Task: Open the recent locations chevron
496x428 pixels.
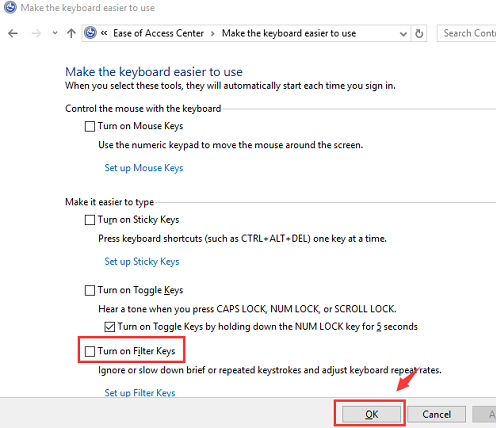Action: click(55, 33)
